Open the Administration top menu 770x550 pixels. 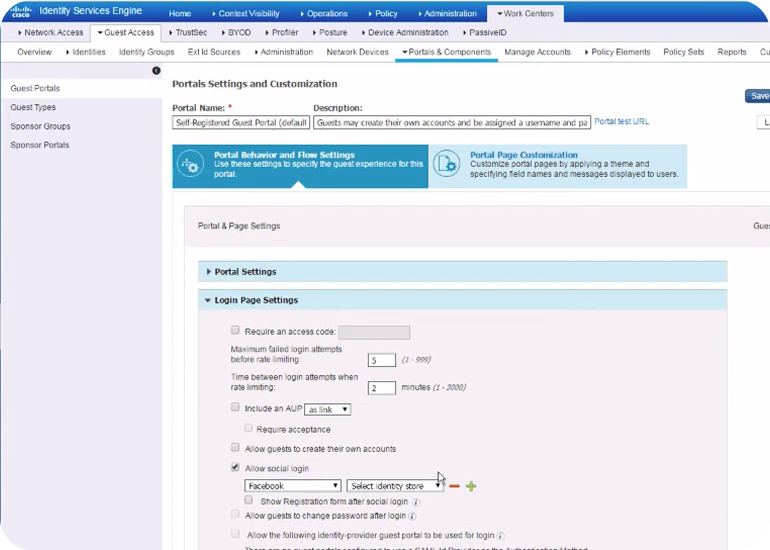pos(447,14)
